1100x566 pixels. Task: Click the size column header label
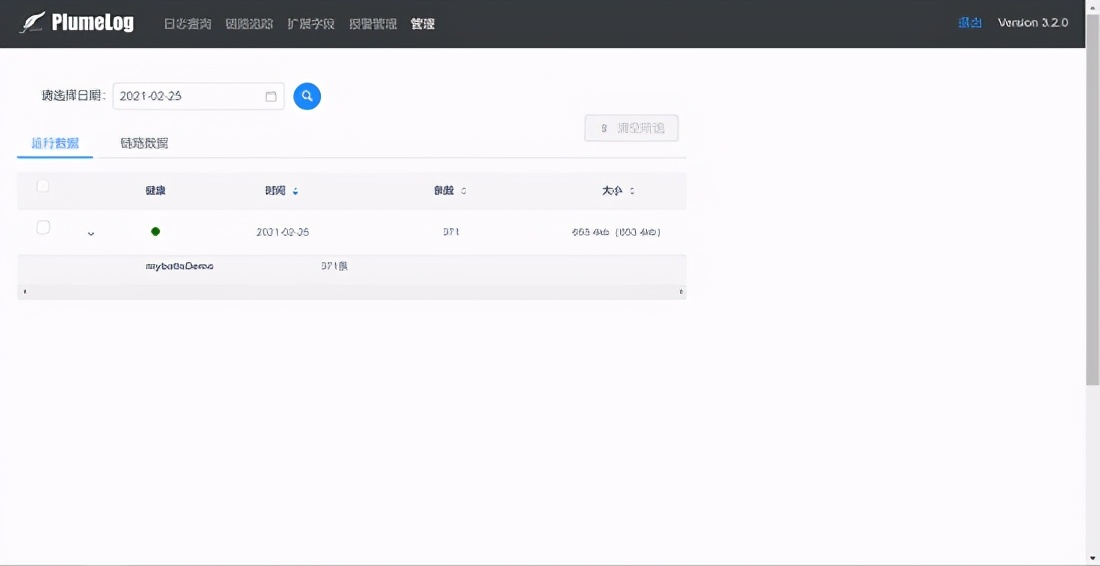pyautogui.click(x=612, y=191)
